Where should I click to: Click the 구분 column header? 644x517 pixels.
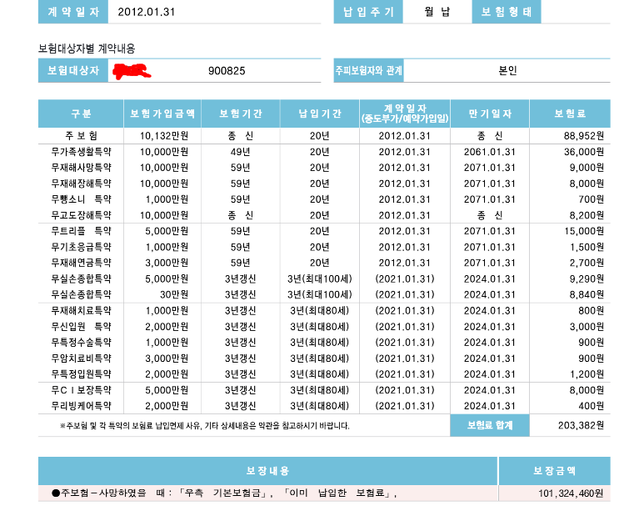(81, 113)
